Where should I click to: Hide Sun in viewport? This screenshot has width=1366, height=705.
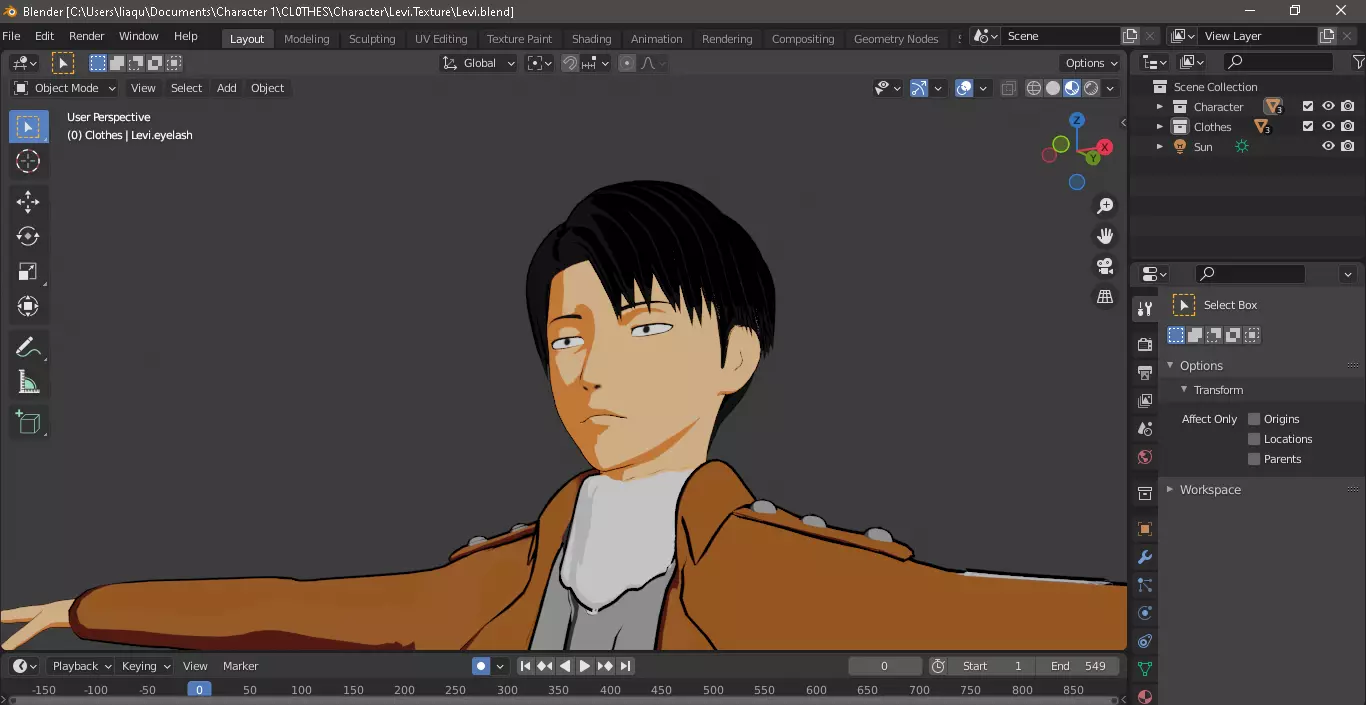pyautogui.click(x=1328, y=146)
